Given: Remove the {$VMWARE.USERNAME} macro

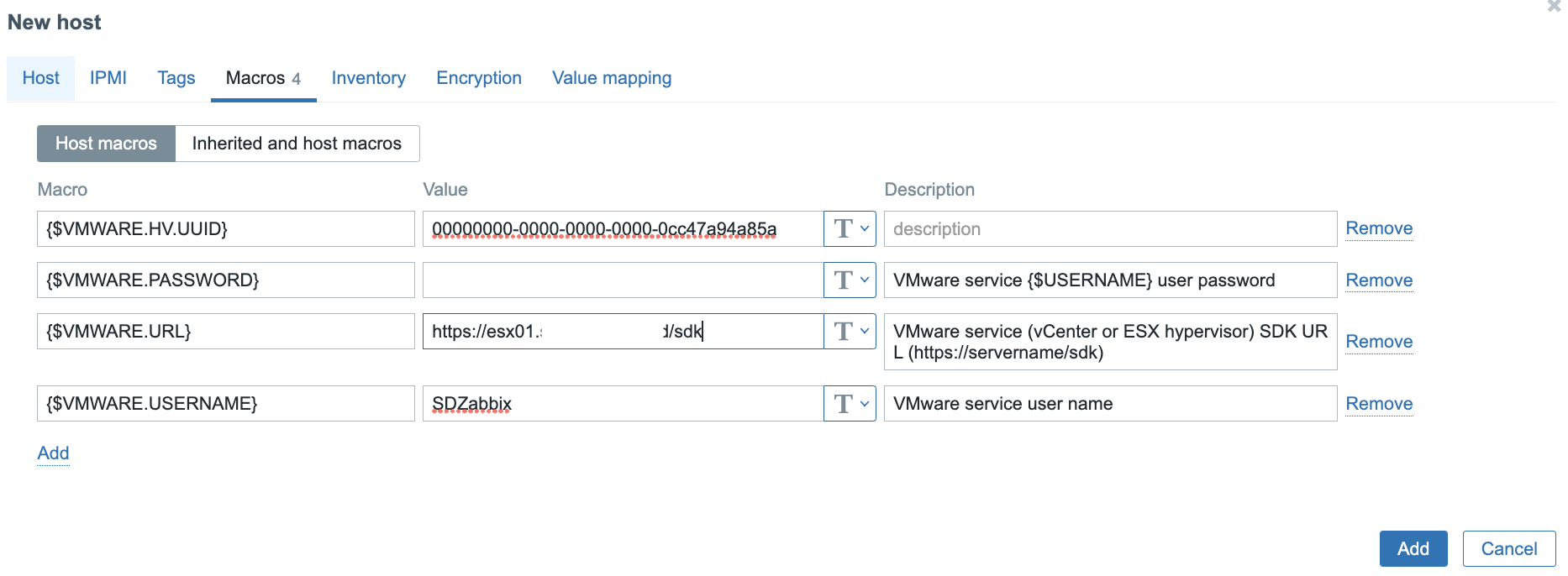Looking at the screenshot, I should (x=1378, y=404).
